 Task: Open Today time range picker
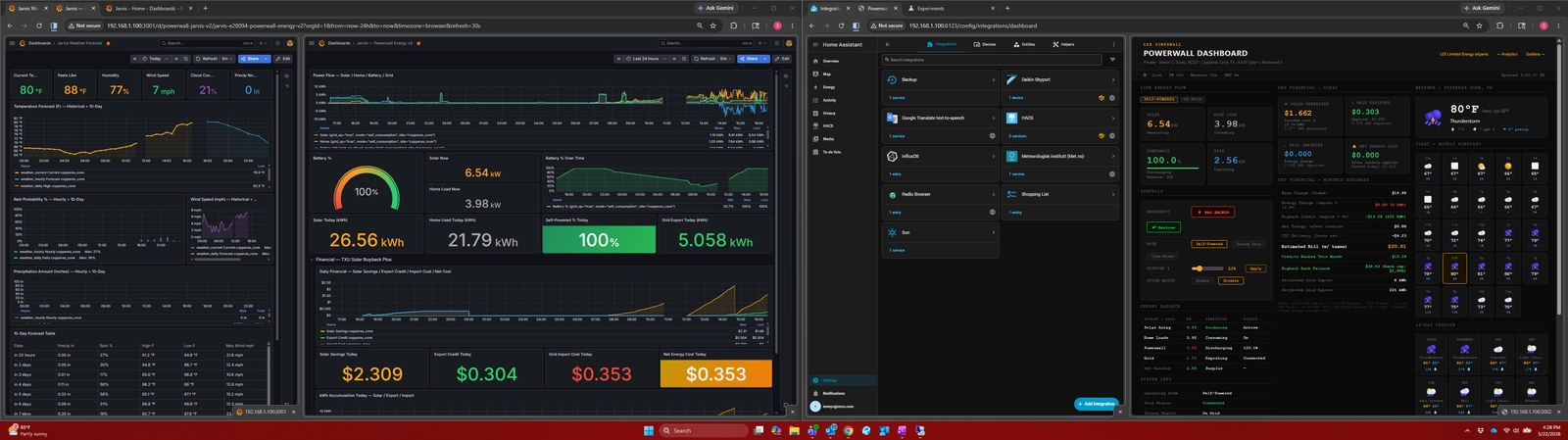(156, 59)
